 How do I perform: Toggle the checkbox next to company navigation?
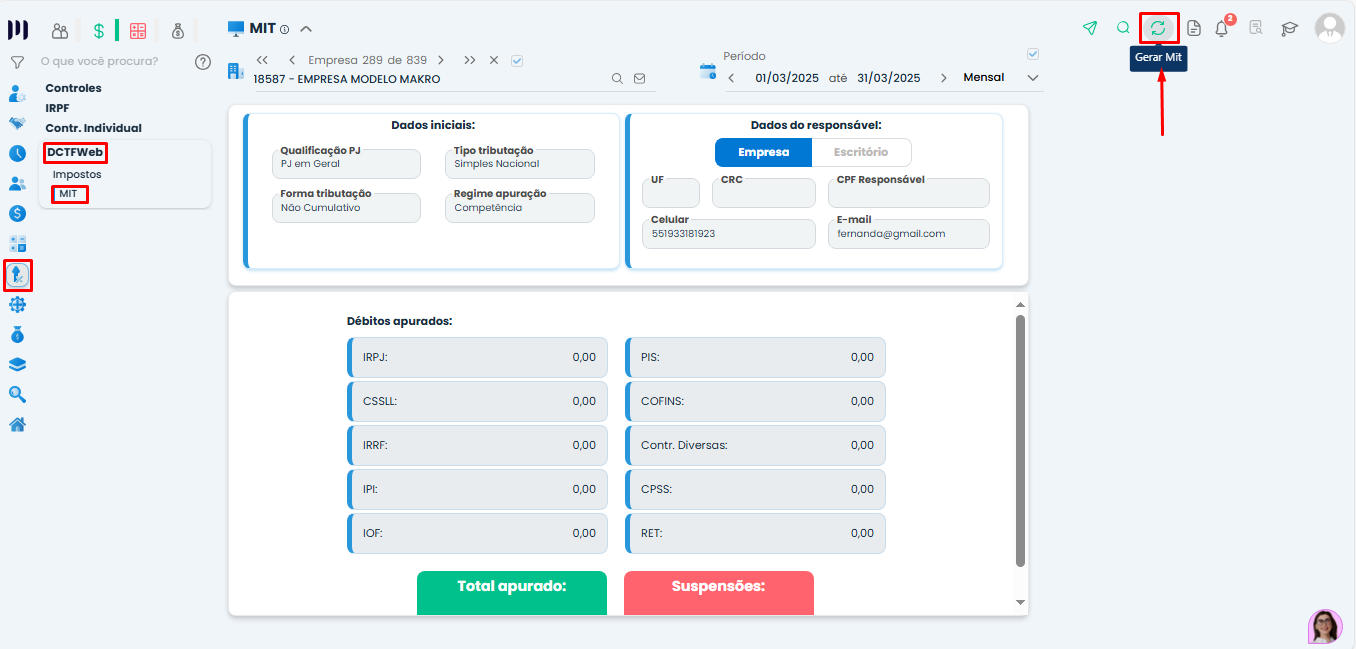click(x=517, y=60)
